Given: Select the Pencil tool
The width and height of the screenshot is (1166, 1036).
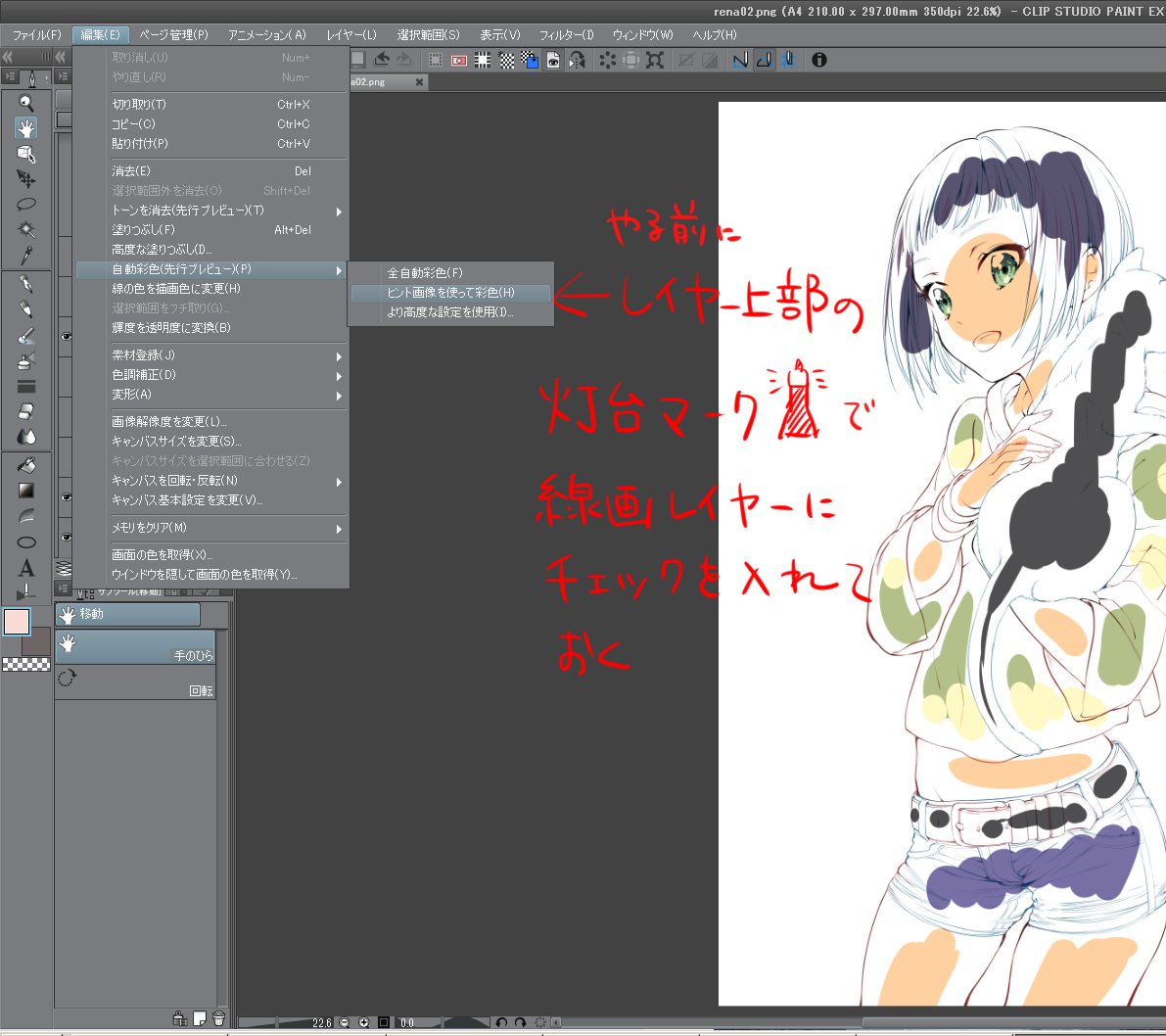Looking at the screenshot, I should click(x=26, y=309).
